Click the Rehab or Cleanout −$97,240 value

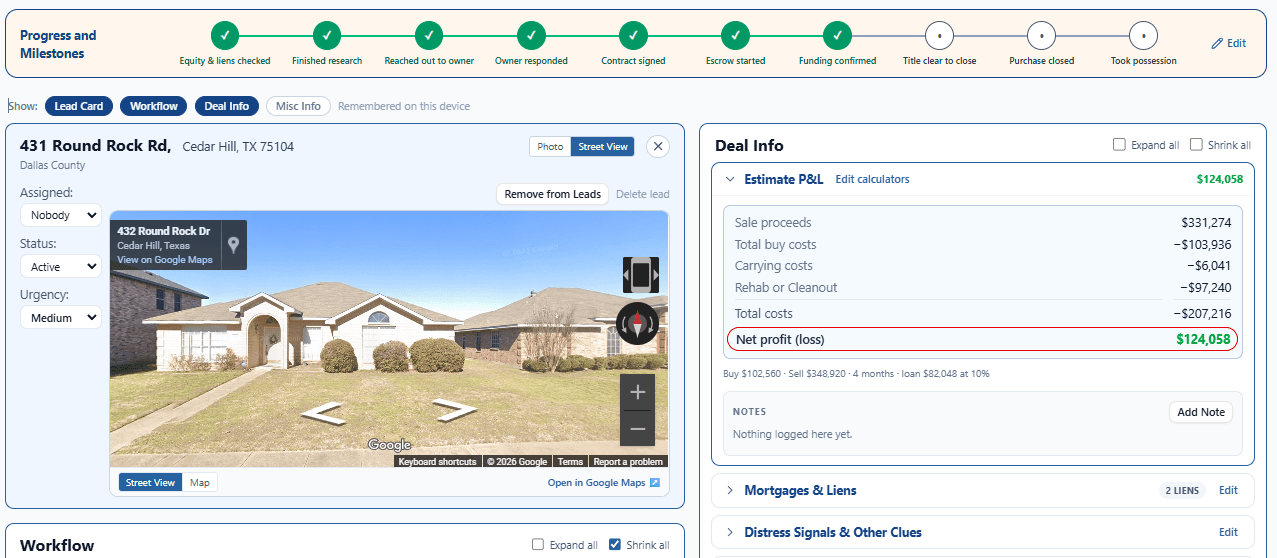[1205, 287]
